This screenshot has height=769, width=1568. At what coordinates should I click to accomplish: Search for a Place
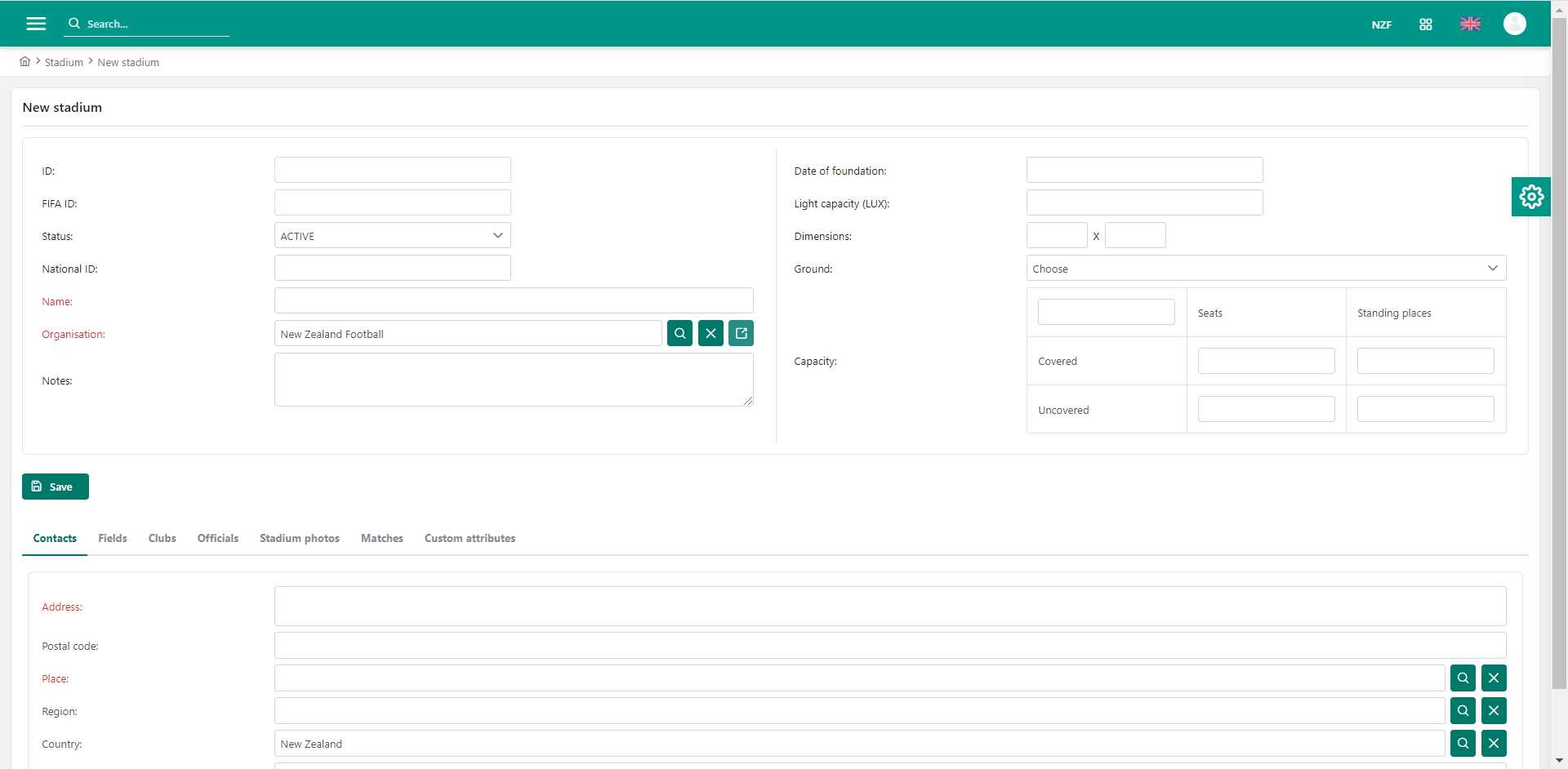coord(1463,678)
